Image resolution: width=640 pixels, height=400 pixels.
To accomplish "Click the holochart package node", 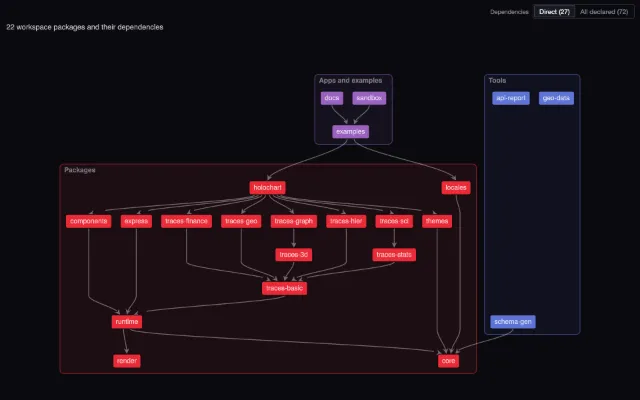I will coord(267,188).
